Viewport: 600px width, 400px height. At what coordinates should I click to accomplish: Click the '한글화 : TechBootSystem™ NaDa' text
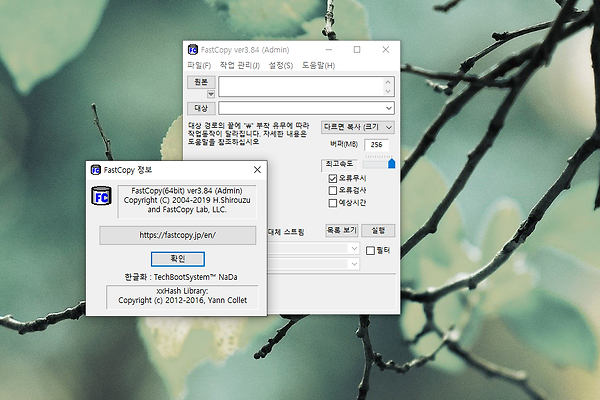point(181,277)
